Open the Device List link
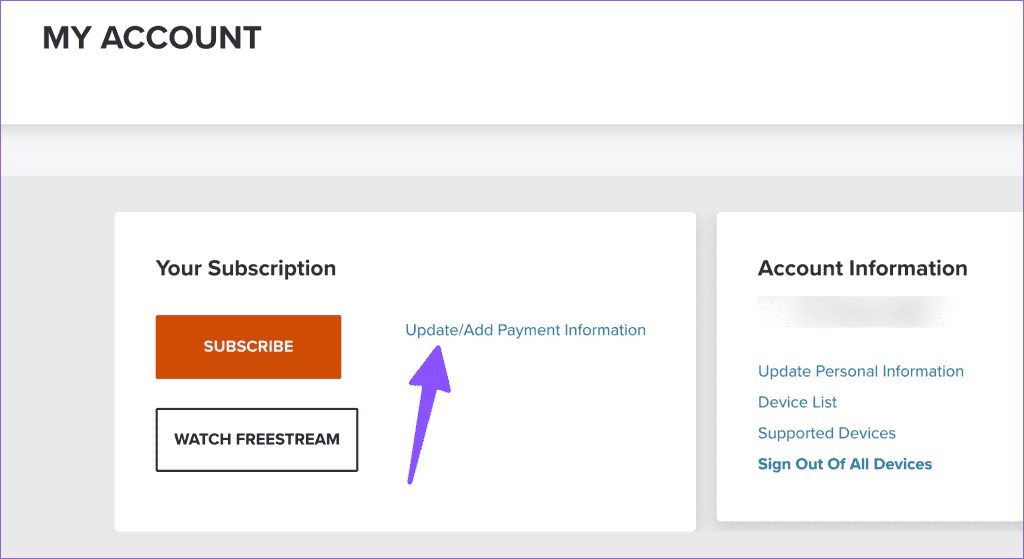Viewport: 1024px width, 559px height. (797, 402)
